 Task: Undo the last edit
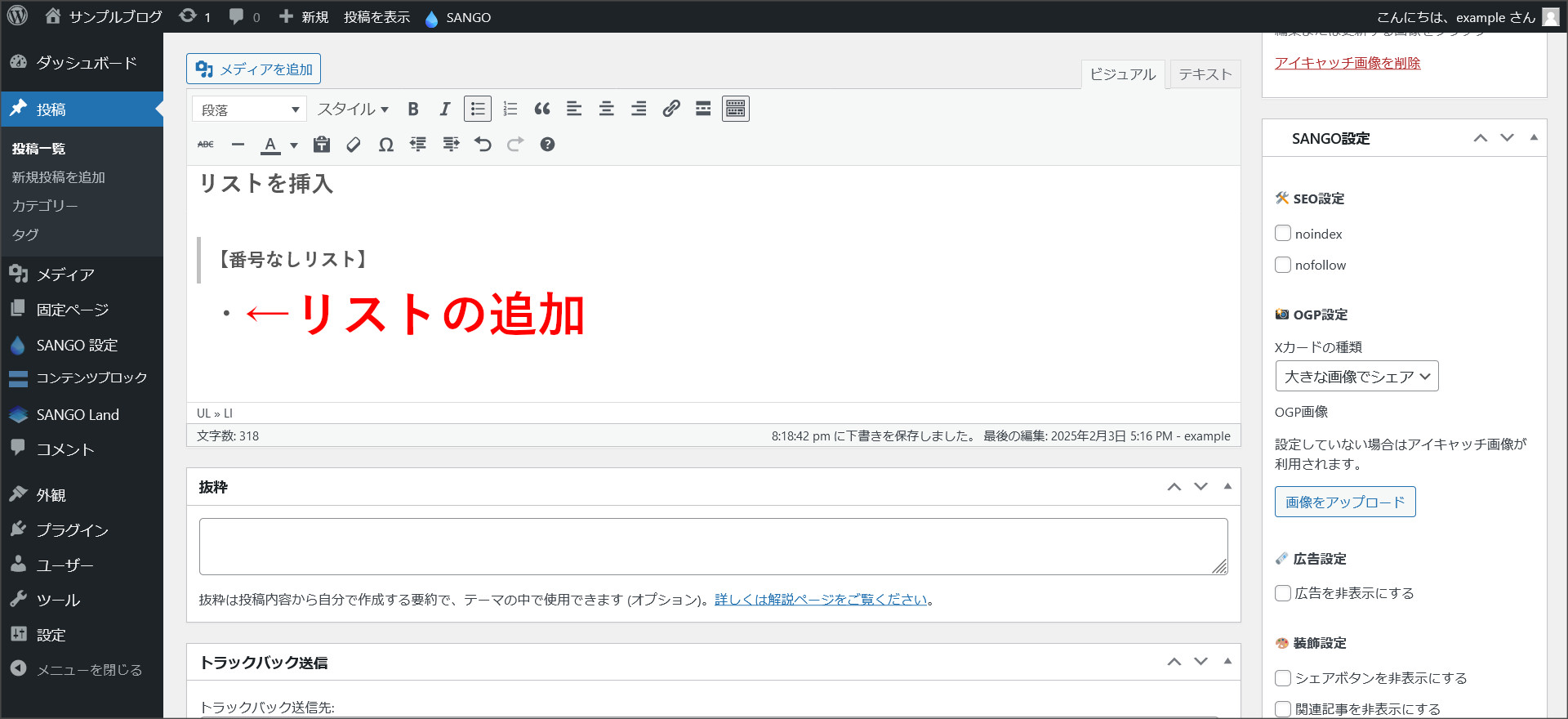[483, 145]
